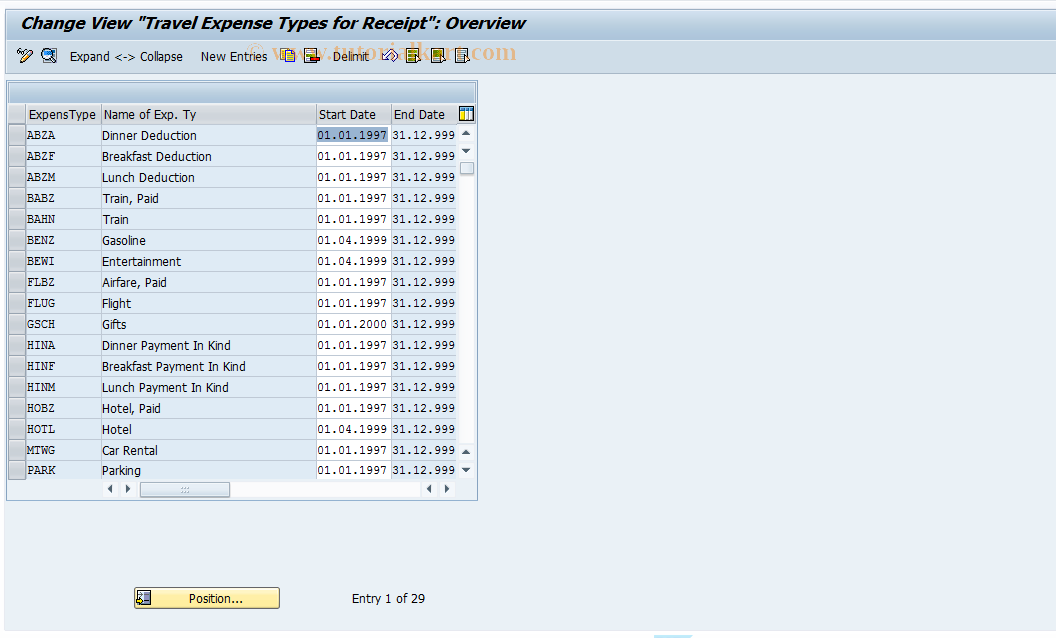
Task: Select row marker for PARK
Action: click(x=17, y=470)
